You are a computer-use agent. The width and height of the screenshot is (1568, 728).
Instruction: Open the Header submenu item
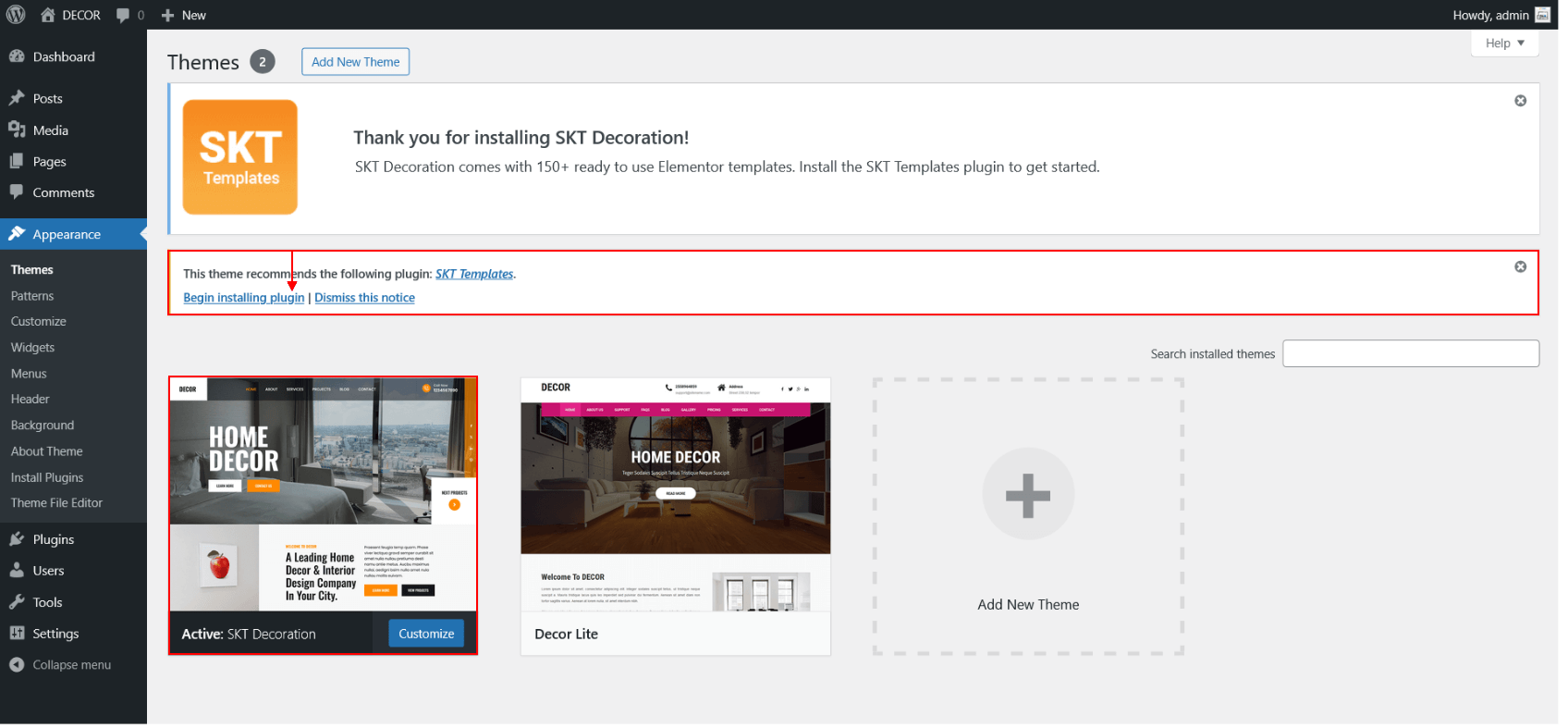pos(31,400)
